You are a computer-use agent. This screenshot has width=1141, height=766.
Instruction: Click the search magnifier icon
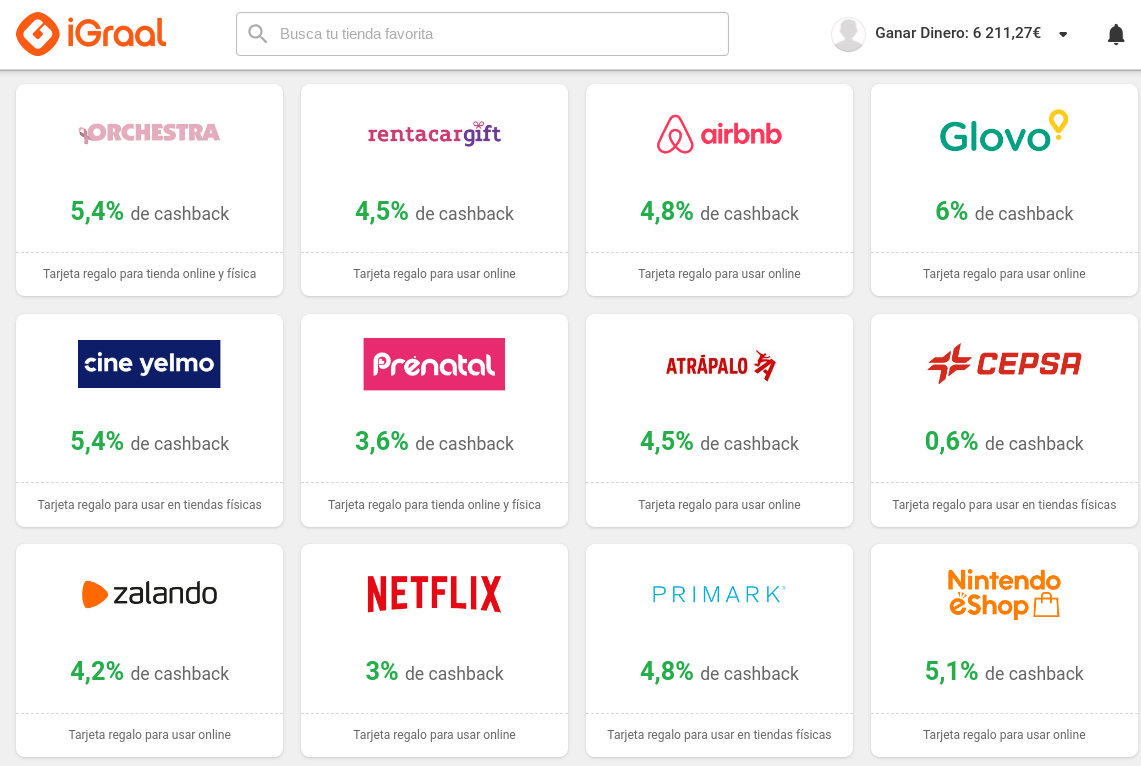[258, 34]
